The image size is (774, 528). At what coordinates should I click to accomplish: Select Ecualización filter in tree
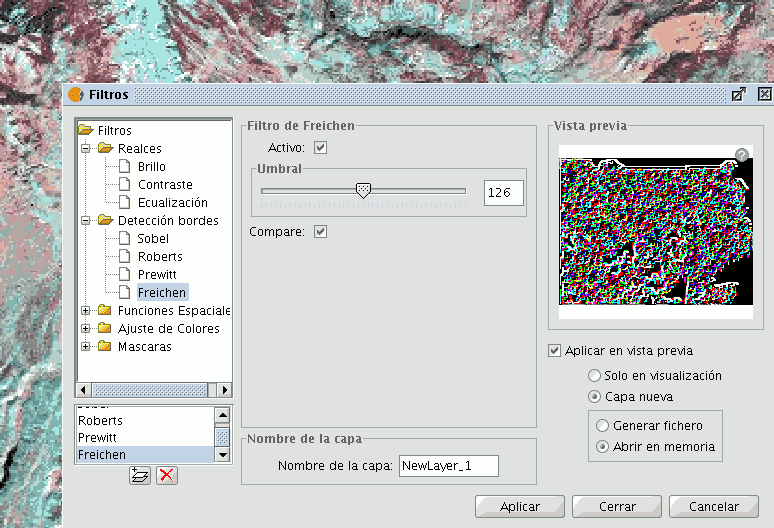(x=173, y=202)
